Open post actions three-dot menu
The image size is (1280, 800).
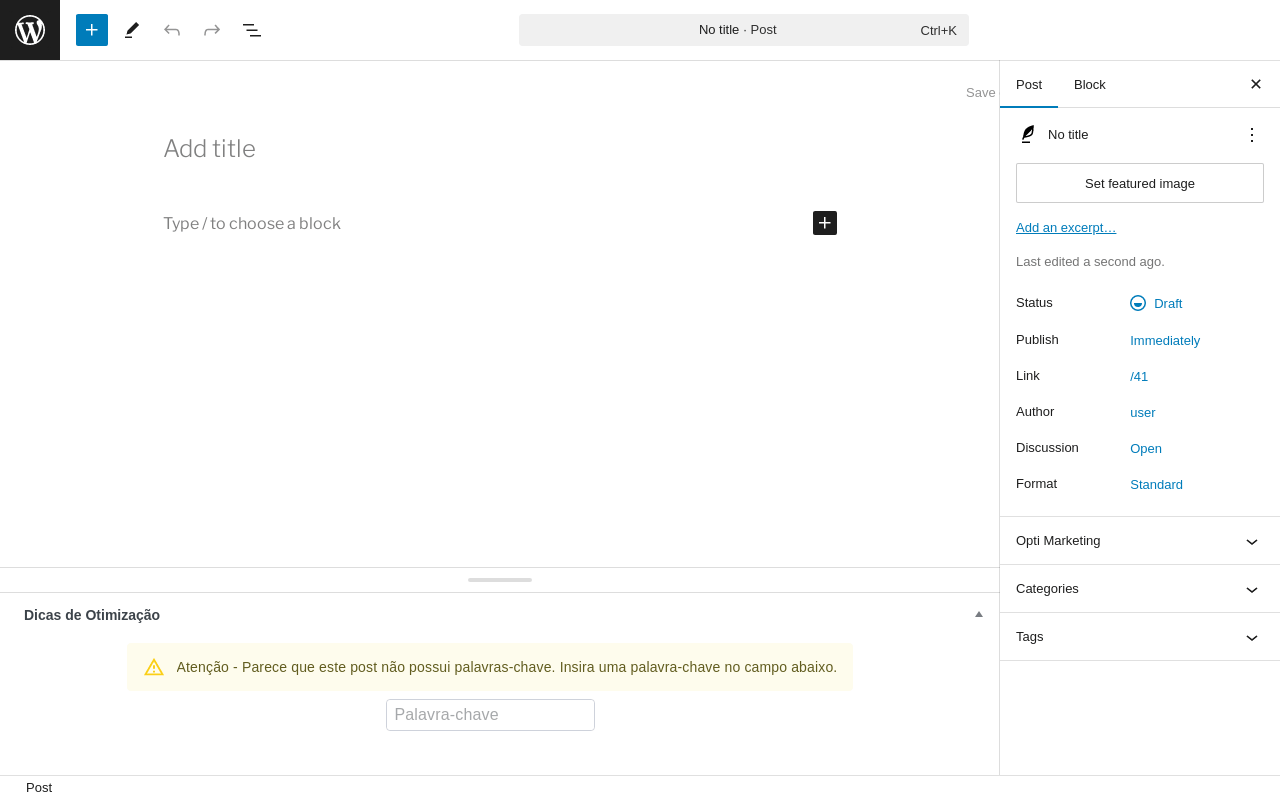click(1252, 135)
